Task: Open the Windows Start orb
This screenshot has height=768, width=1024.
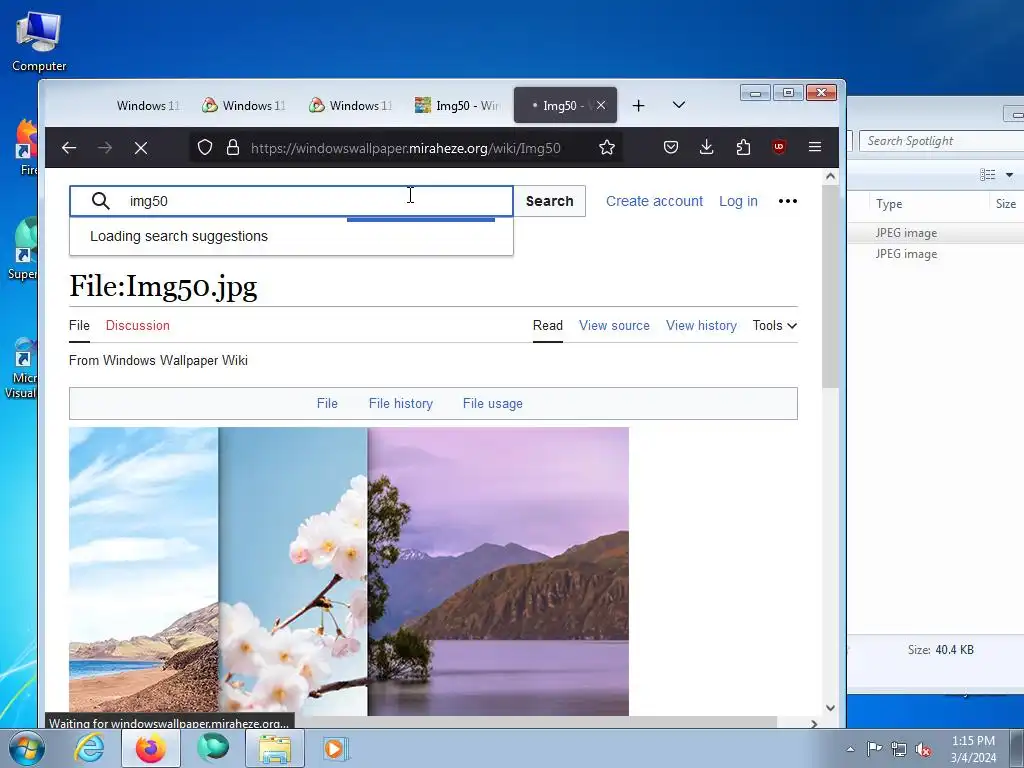Action: click(27, 748)
